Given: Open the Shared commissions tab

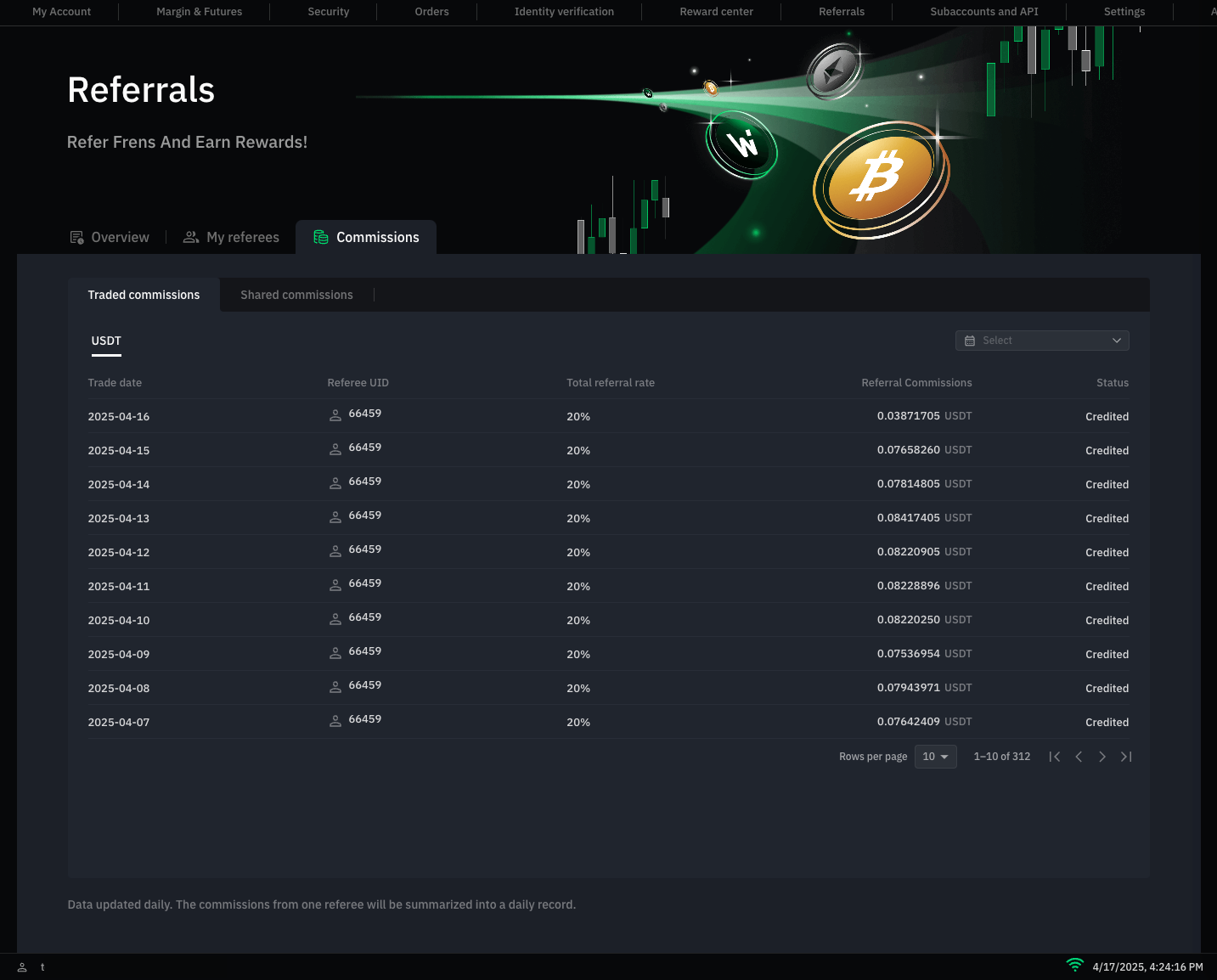Looking at the screenshot, I should pos(296,295).
